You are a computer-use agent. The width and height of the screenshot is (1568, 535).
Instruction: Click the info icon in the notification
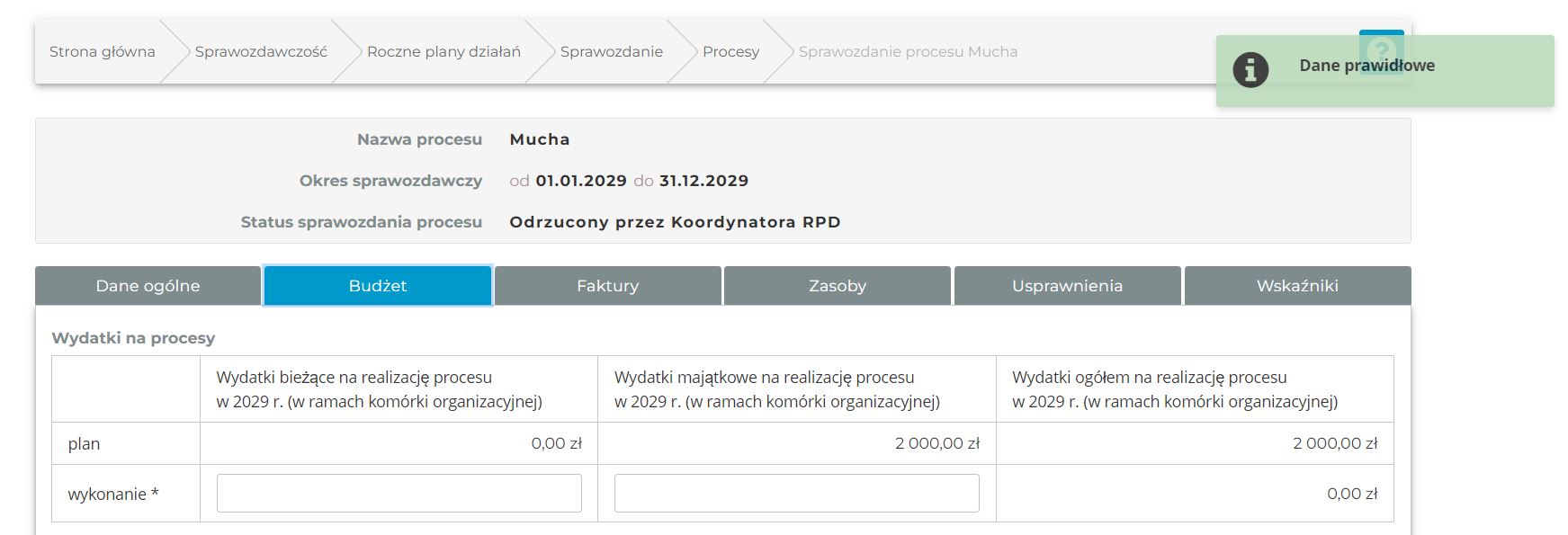[1250, 69]
